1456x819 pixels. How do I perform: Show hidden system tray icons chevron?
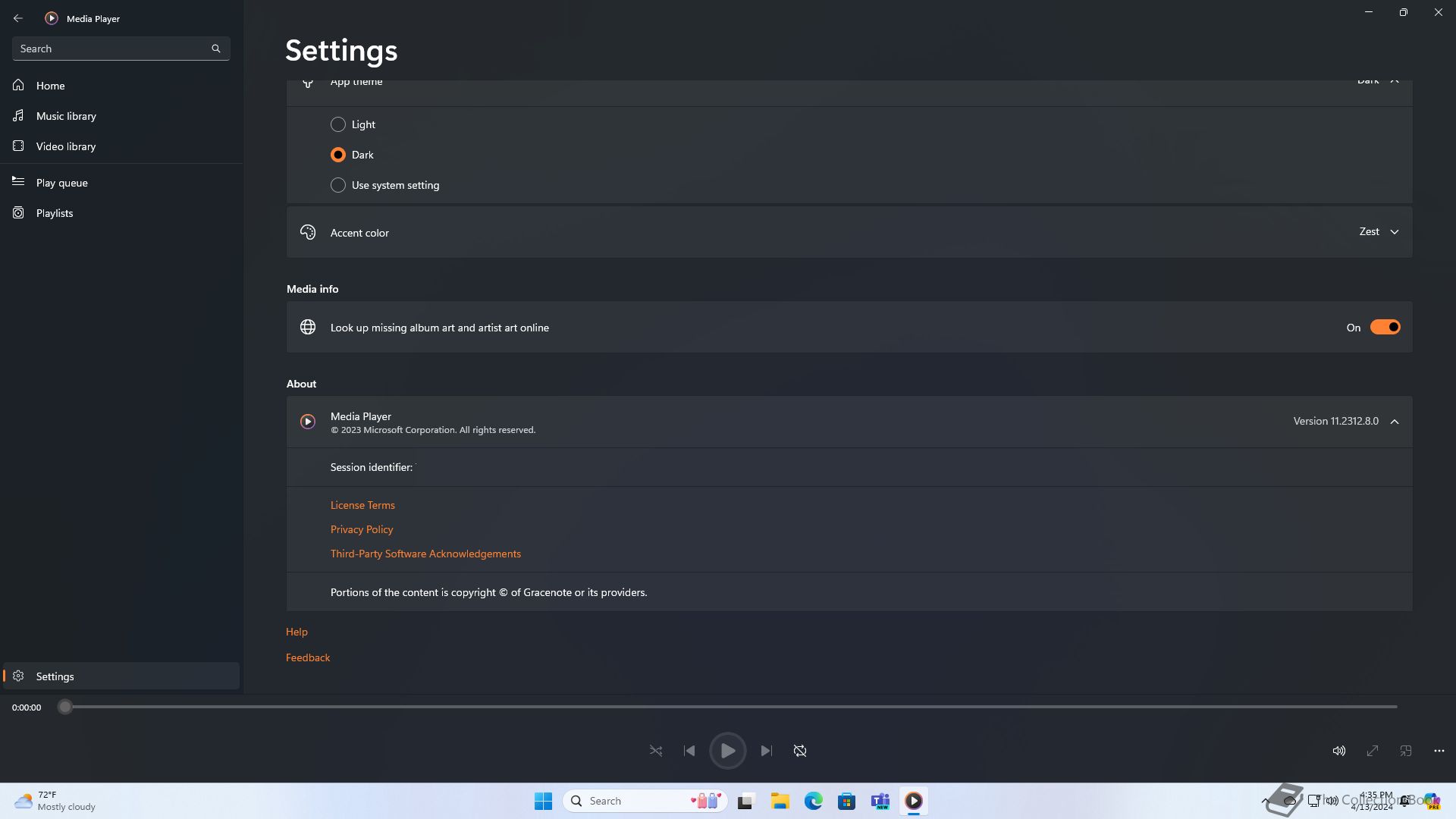(1265, 801)
